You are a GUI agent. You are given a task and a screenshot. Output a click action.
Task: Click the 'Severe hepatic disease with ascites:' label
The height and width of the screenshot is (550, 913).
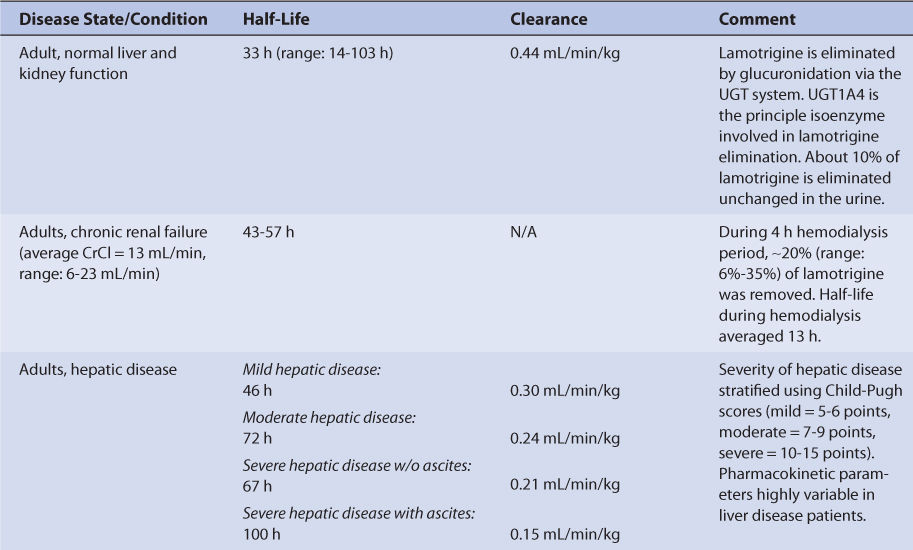pos(359,513)
